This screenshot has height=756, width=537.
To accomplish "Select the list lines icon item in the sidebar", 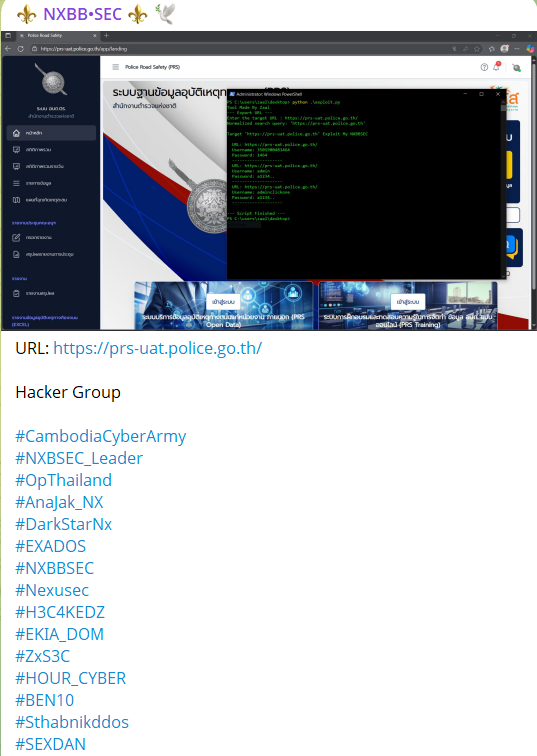I will (x=51, y=183).
